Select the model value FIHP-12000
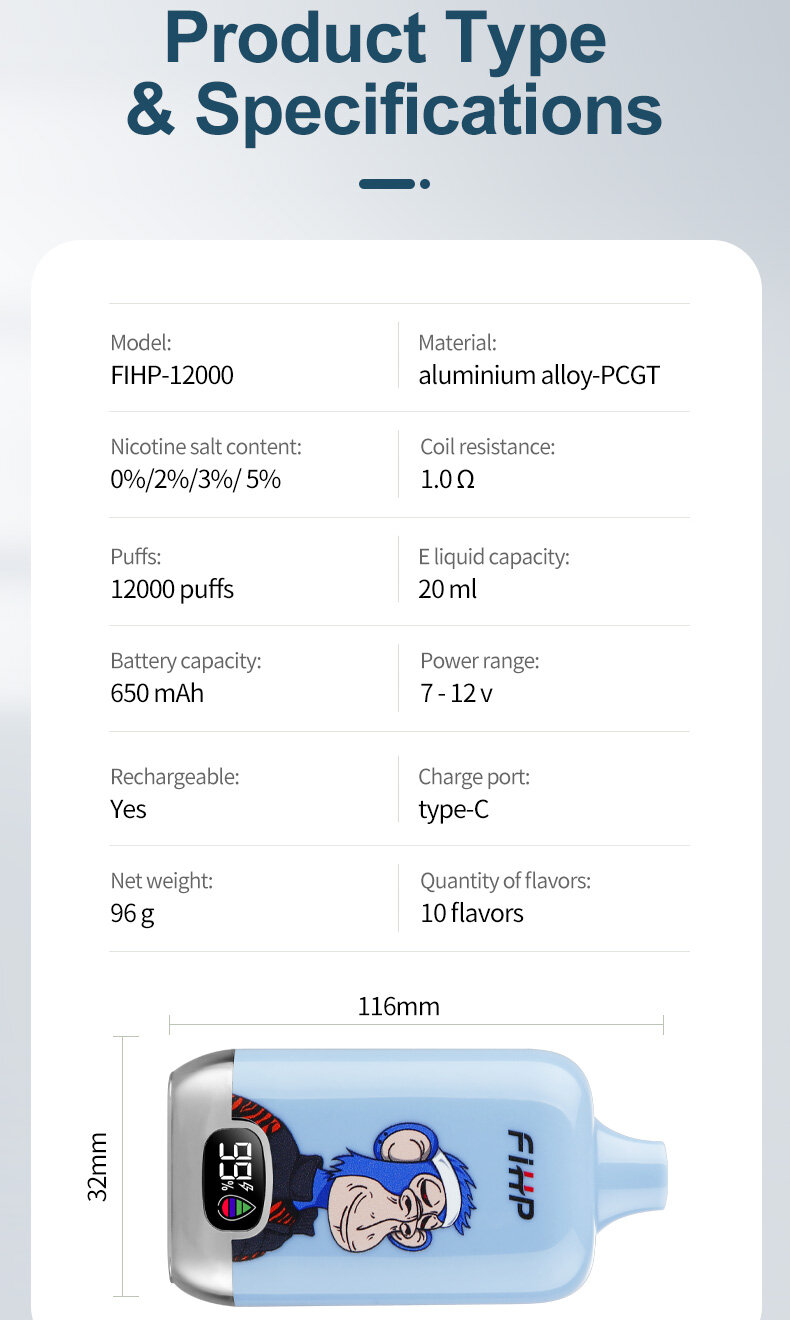The image size is (790, 1320). tap(172, 375)
